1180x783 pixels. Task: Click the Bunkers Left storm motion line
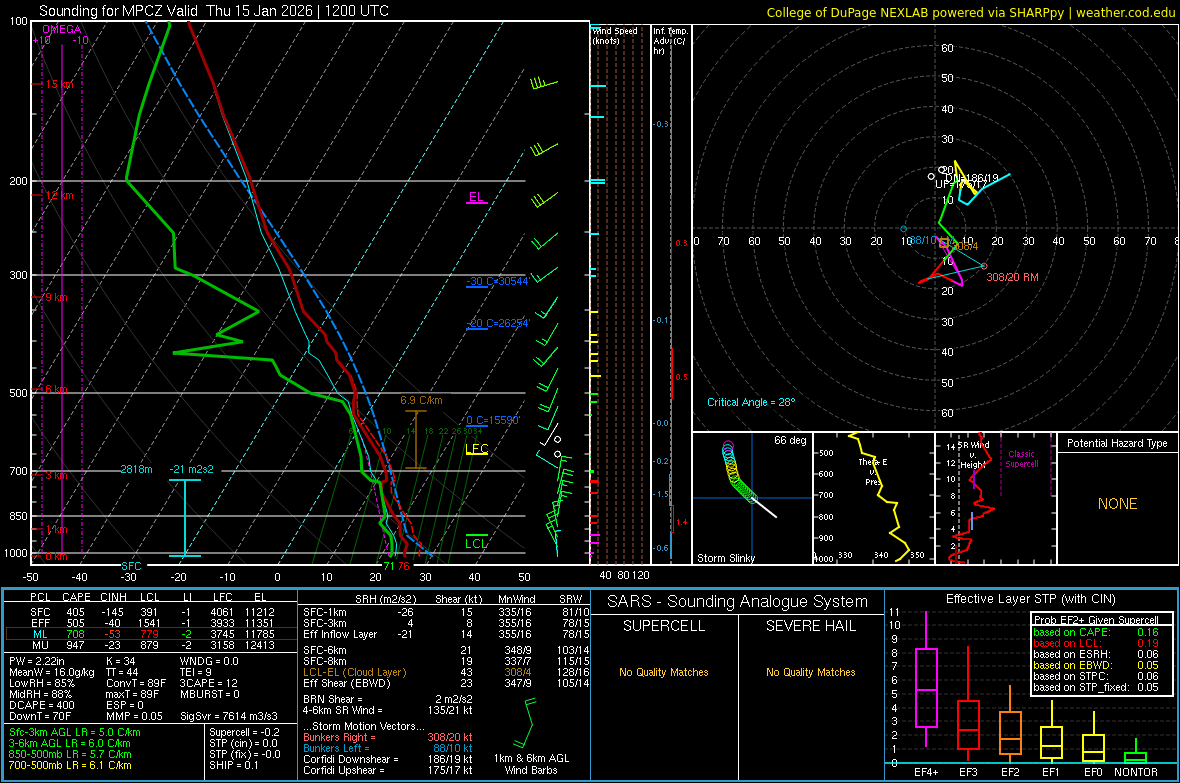(388, 748)
